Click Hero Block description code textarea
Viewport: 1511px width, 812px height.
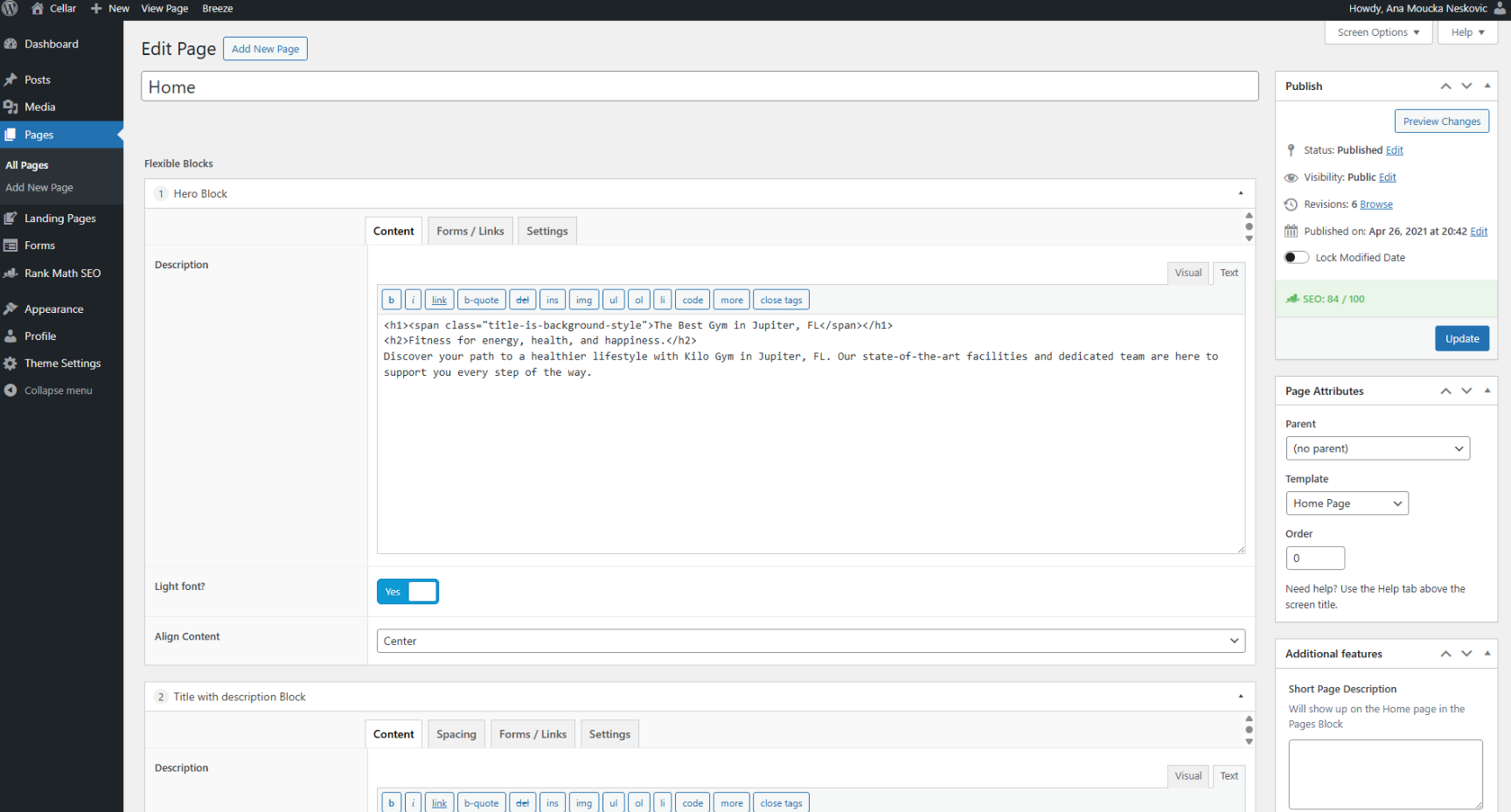pyautogui.click(x=811, y=434)
